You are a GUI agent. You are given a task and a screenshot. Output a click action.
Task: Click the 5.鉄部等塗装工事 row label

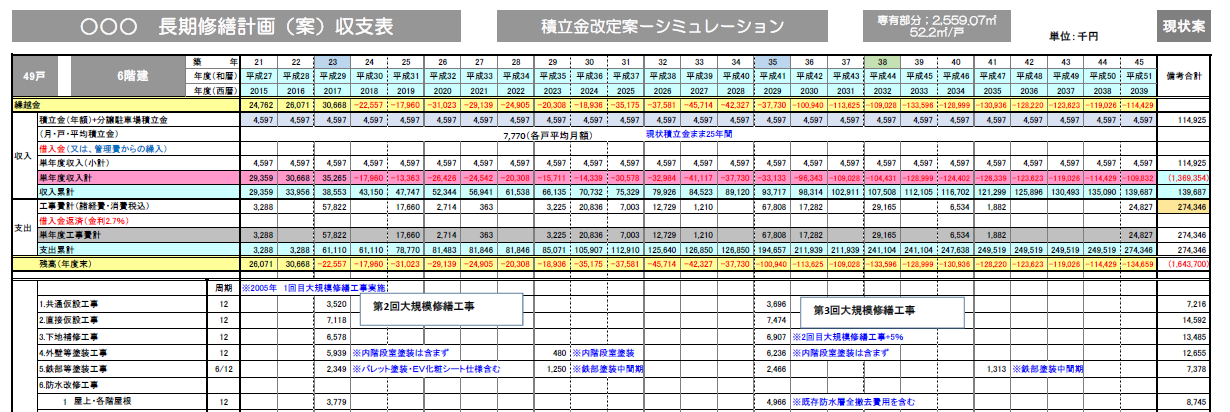pyautogui.click(x=70, y=368)
